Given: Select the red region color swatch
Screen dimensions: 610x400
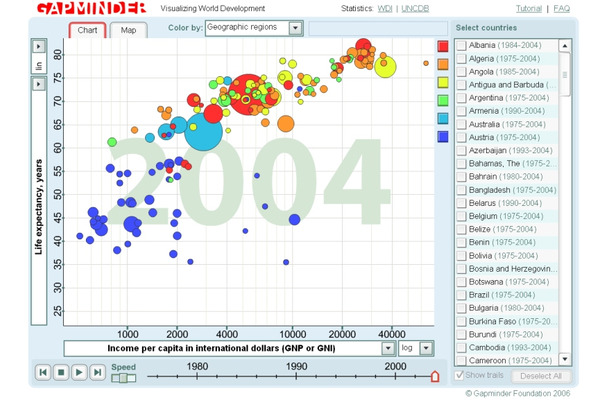Looking at the screenshot, I should click(x=443, y=46).
